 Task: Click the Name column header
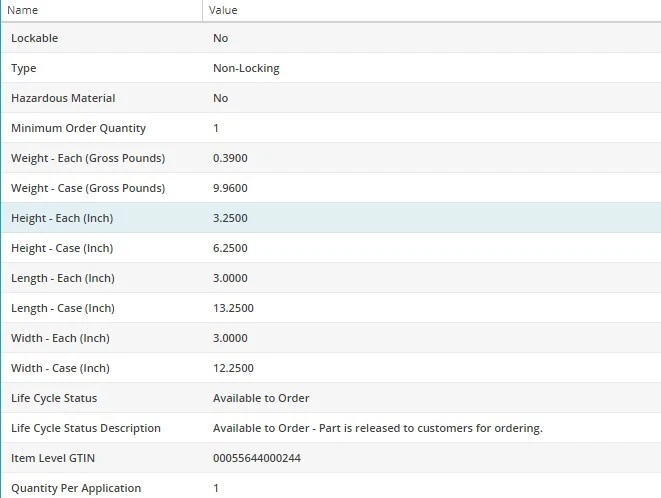coord(22,10)
